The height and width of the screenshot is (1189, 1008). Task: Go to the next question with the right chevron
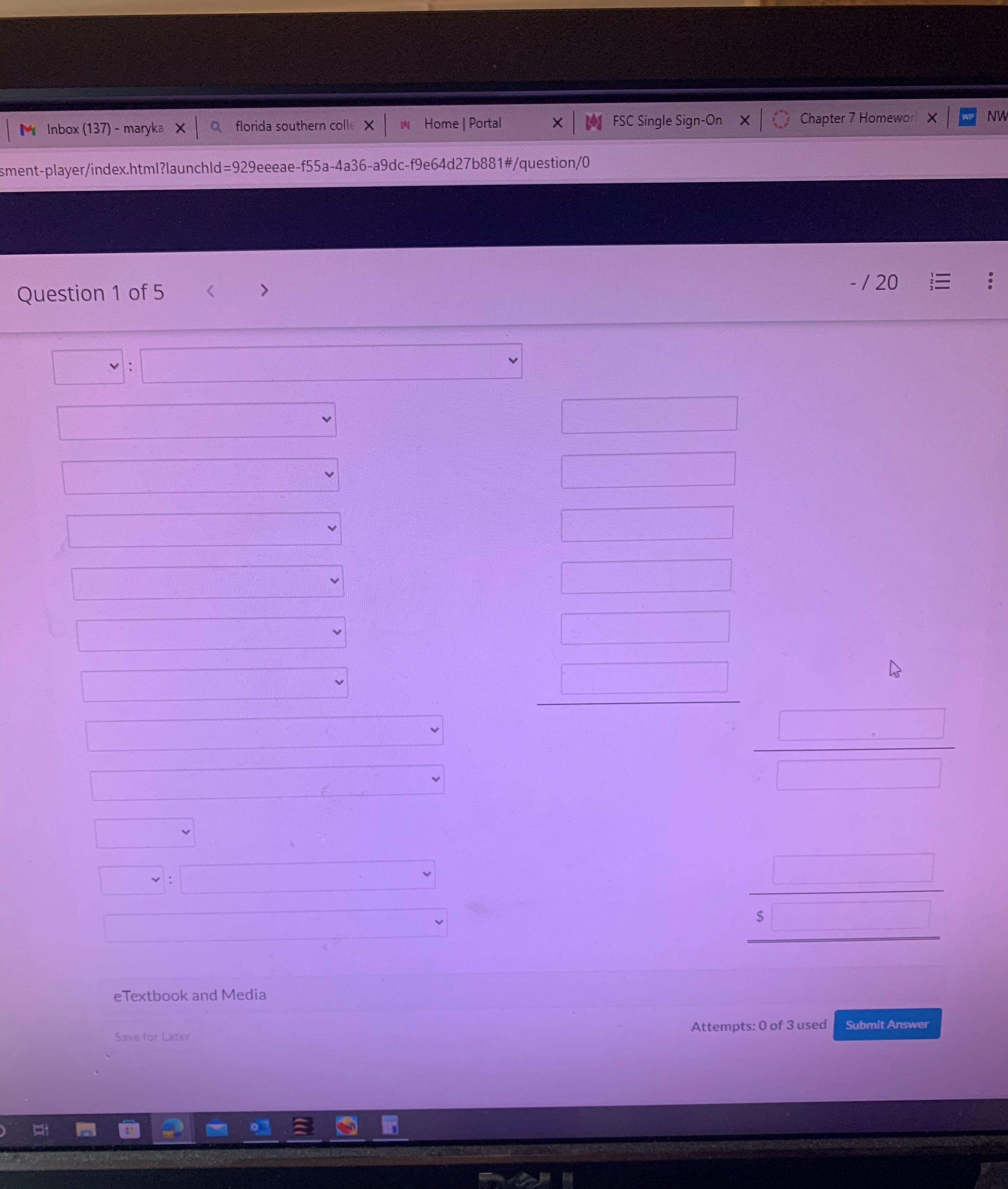[264, 290]
